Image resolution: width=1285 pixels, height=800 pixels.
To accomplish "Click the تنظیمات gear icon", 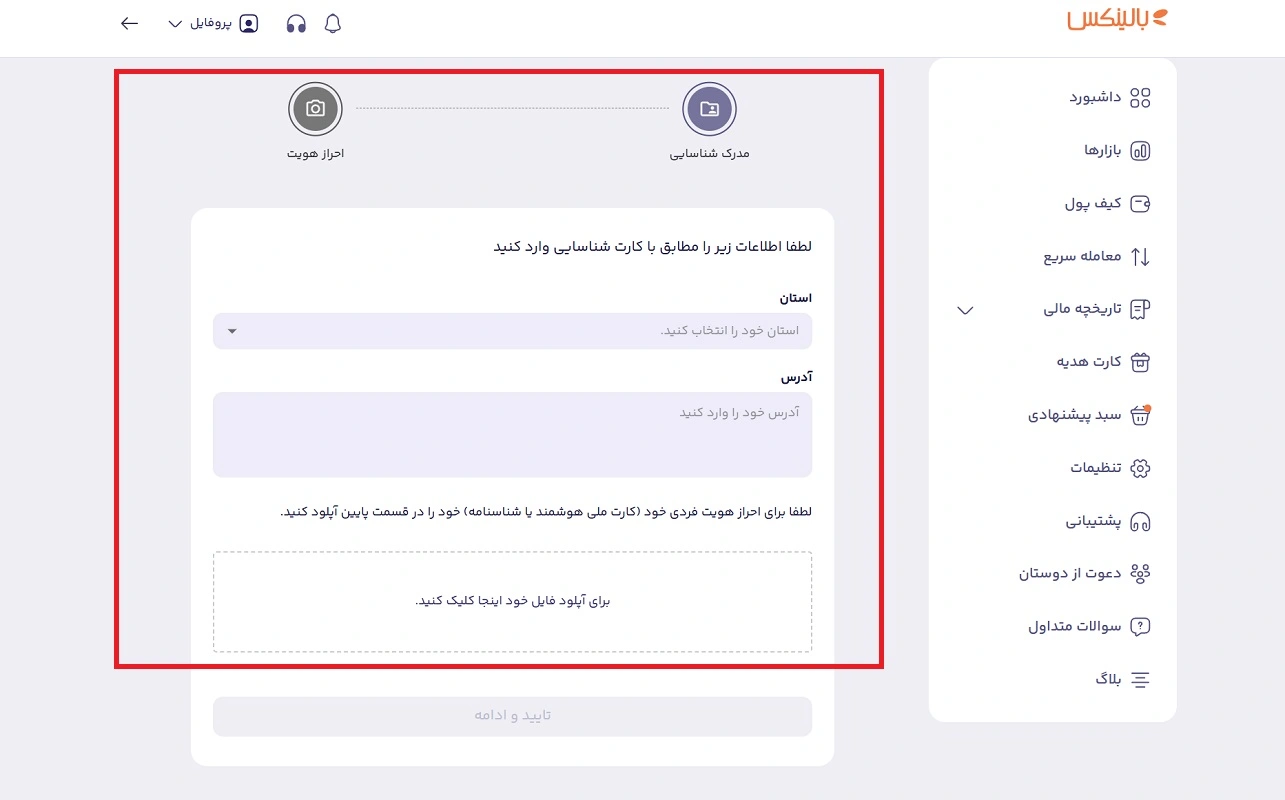I will pyautogui.click(x=1140, y=468).
